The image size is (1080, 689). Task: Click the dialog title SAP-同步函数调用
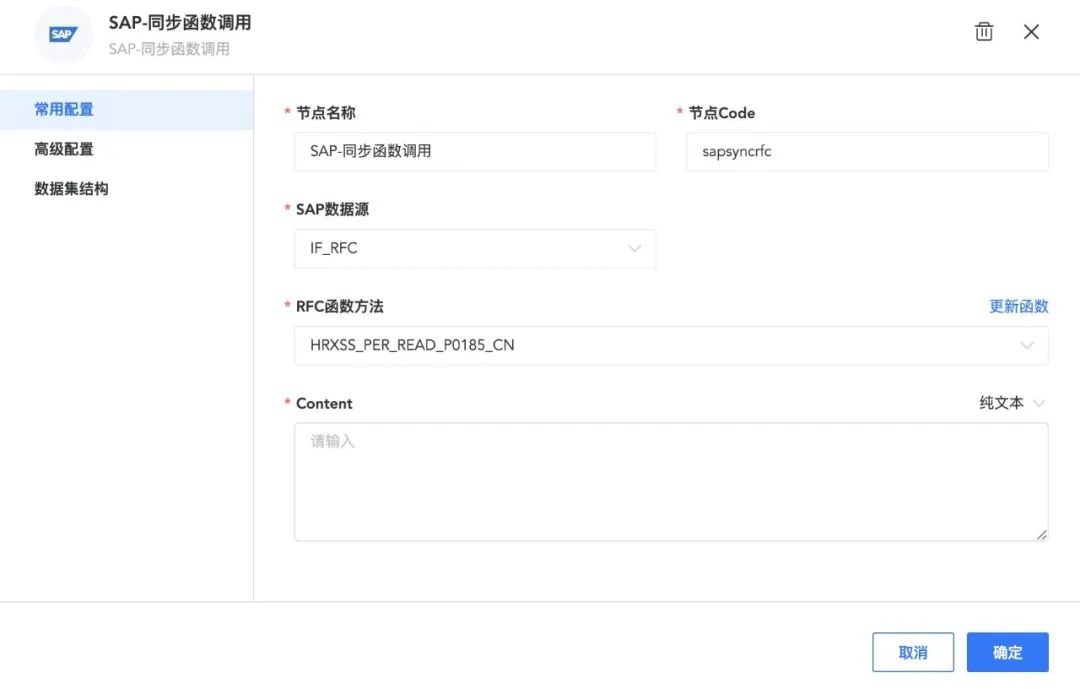click(x=180, y=23)
